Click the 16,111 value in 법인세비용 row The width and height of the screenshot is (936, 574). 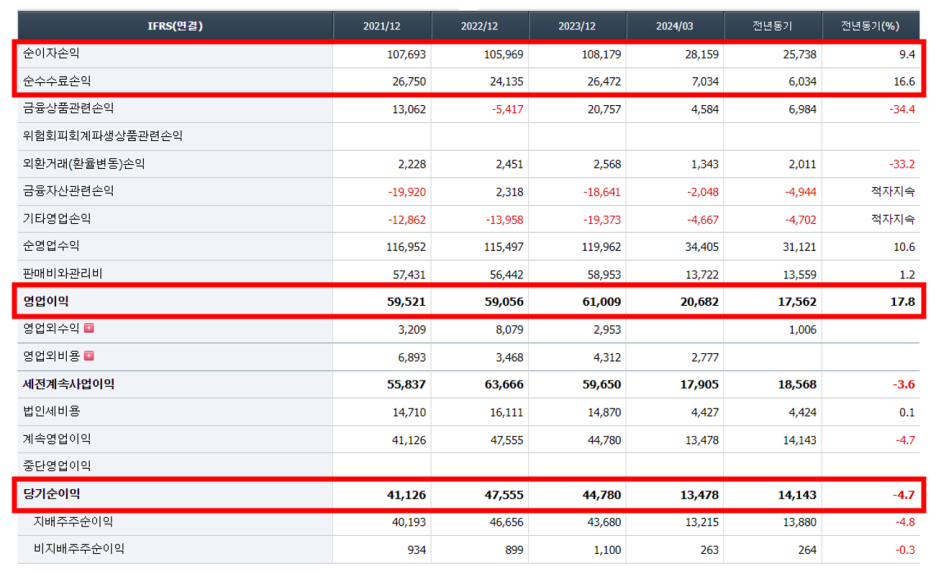click(506, 412)
